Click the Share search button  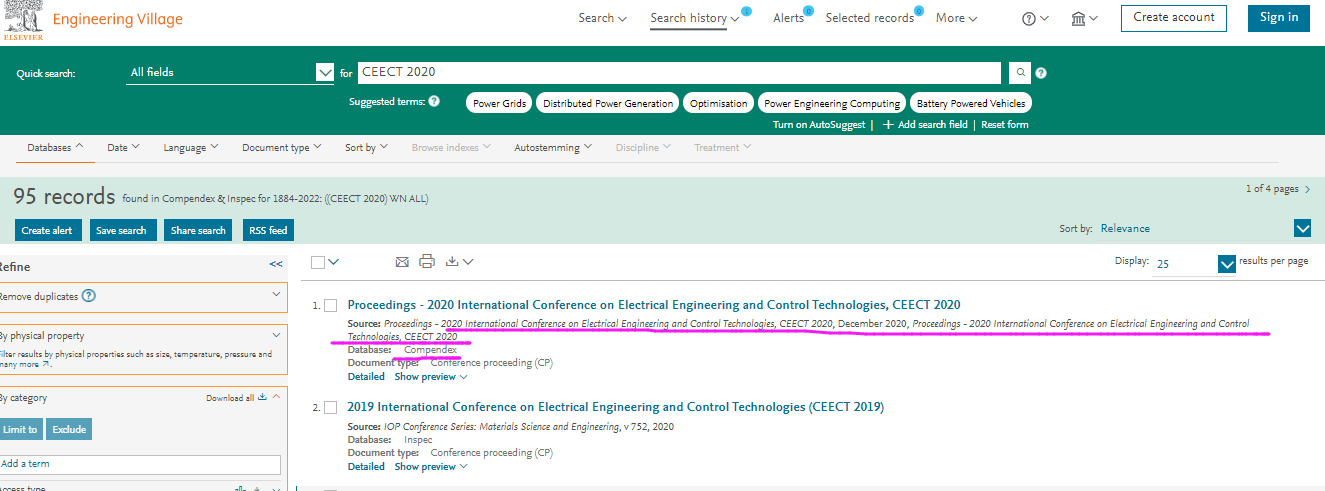coord(198,230)
